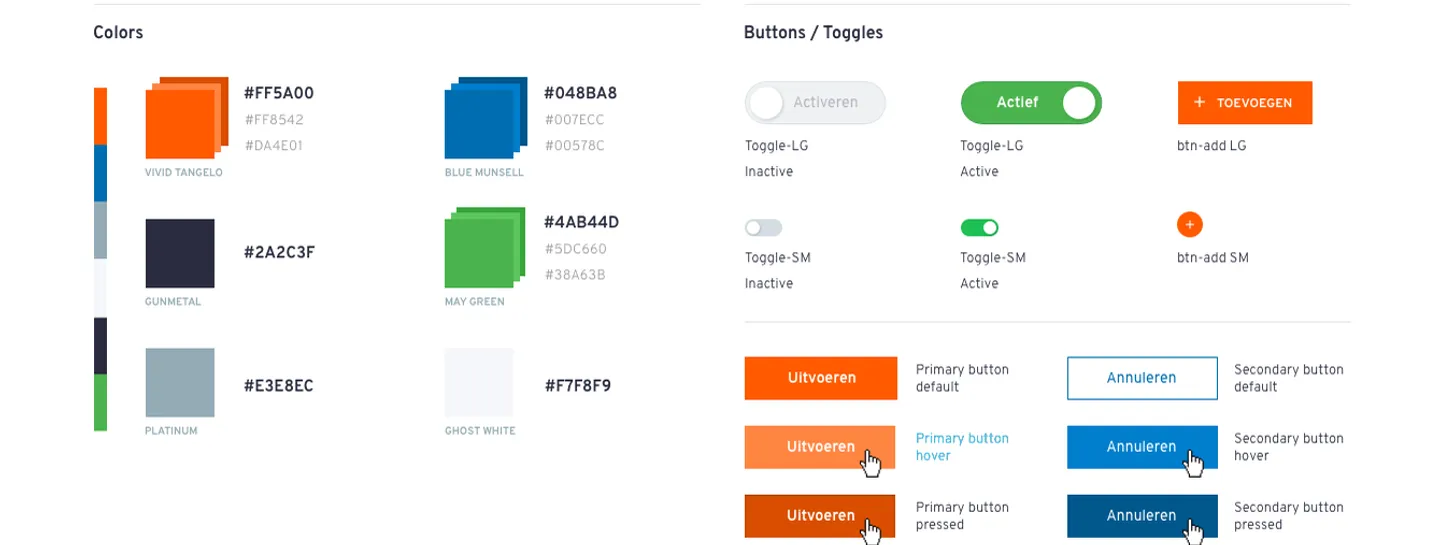Choose the Ghost White color swatch
The height and width of the screenshot is (545, 1454).
coord(479,383)
